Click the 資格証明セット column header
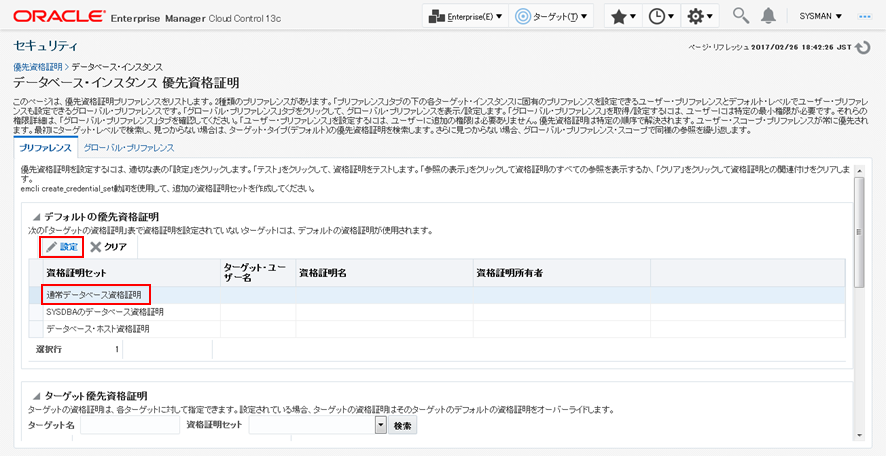 point(131,273)
